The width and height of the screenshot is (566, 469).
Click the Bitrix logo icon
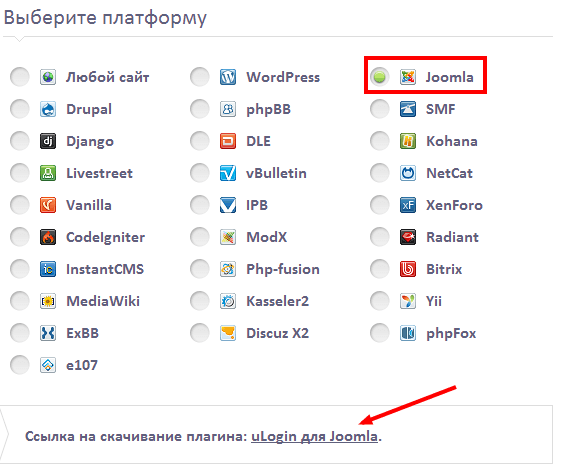click(408, 269)
